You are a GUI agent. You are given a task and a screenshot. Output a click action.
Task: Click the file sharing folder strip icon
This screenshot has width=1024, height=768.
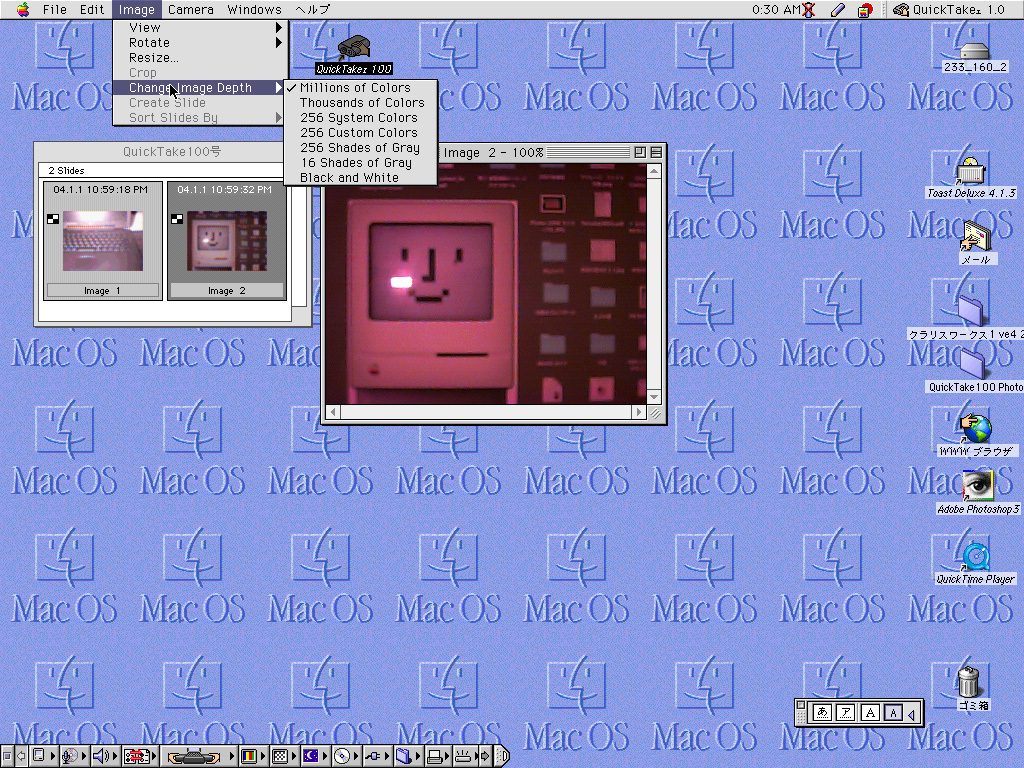403,756
